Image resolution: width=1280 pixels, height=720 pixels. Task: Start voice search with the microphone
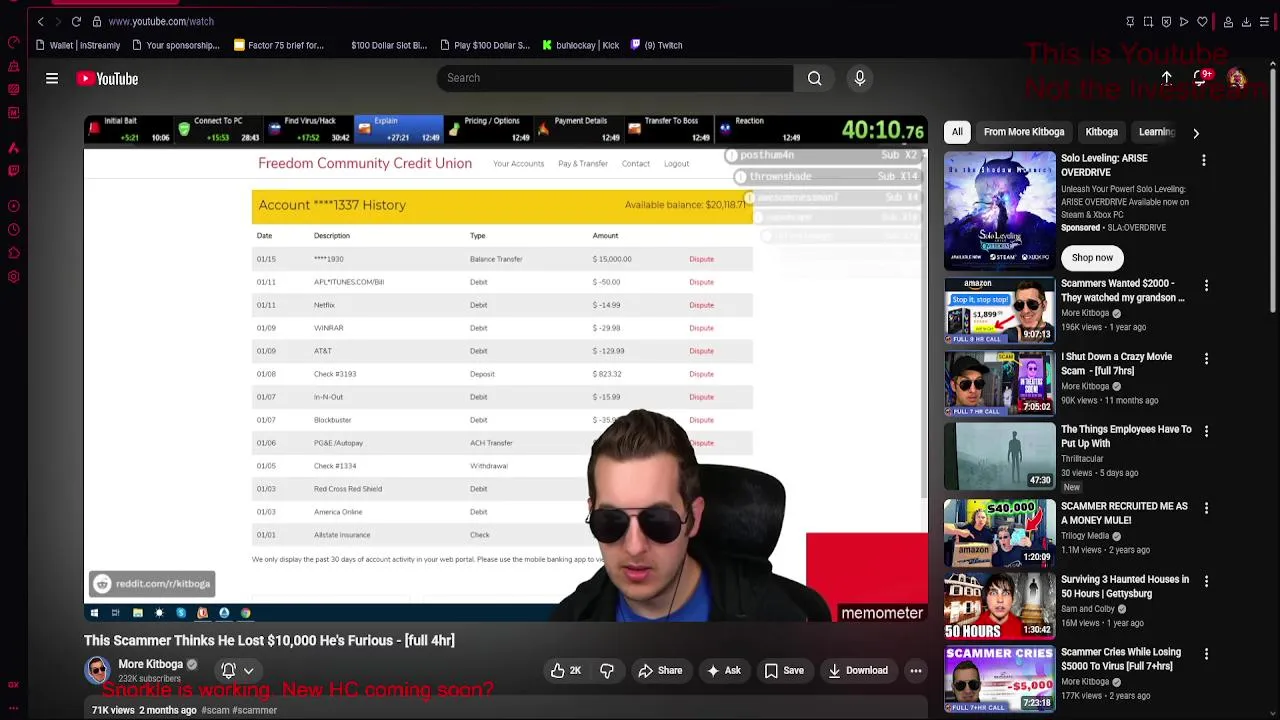[860, 78]
